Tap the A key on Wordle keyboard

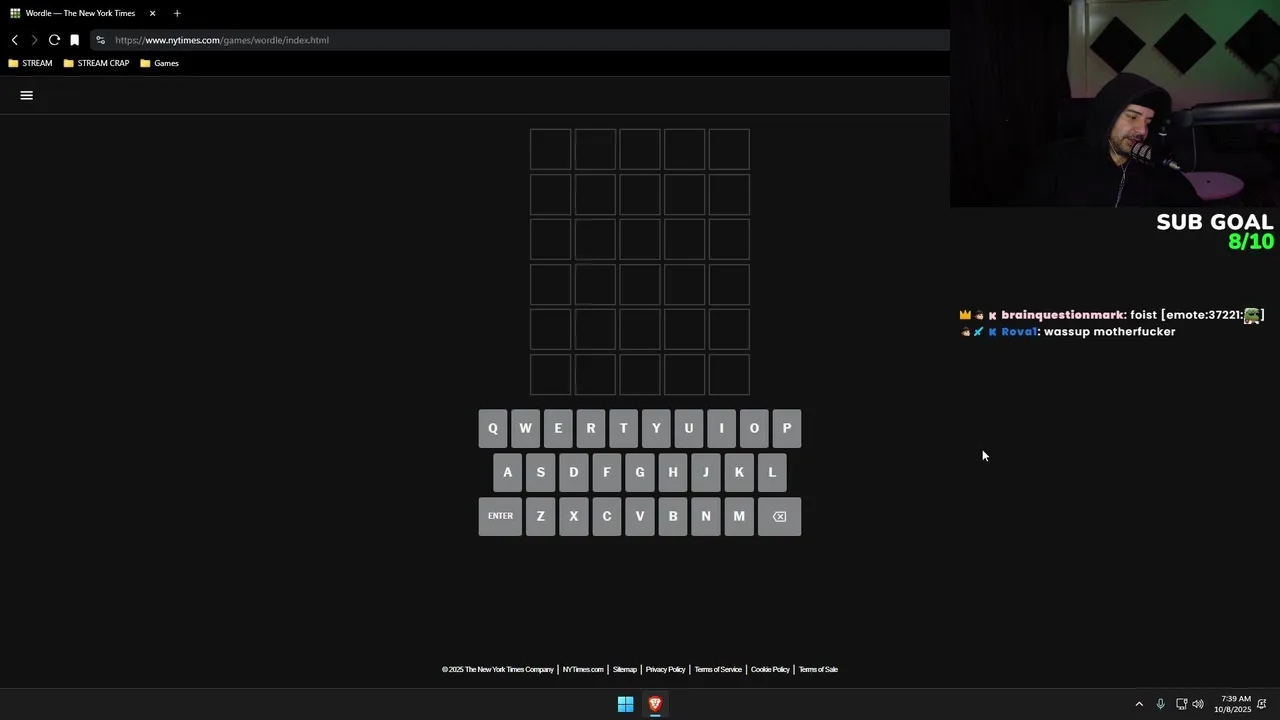click(x=507, y=472)
